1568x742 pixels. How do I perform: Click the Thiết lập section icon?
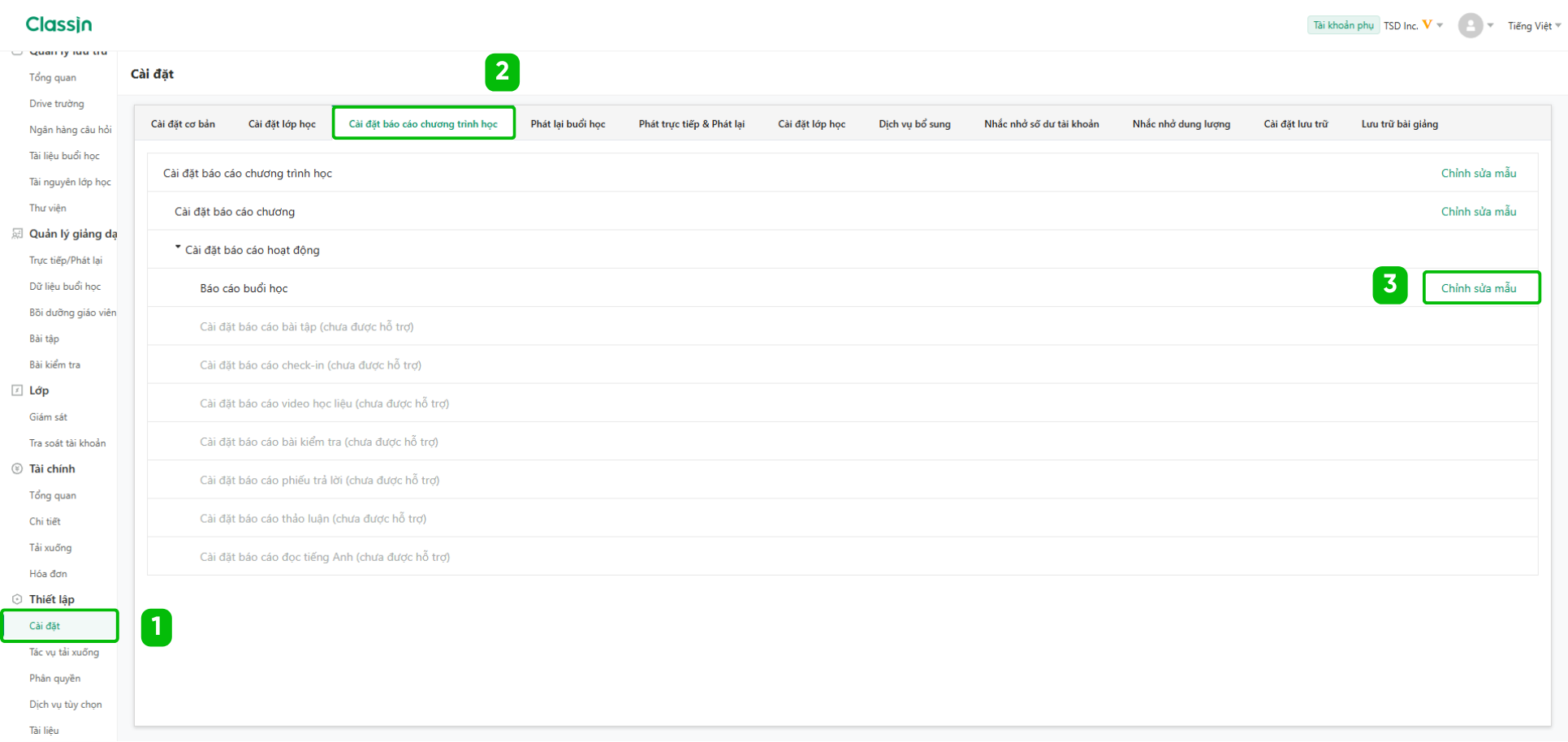tap(17, 599)
